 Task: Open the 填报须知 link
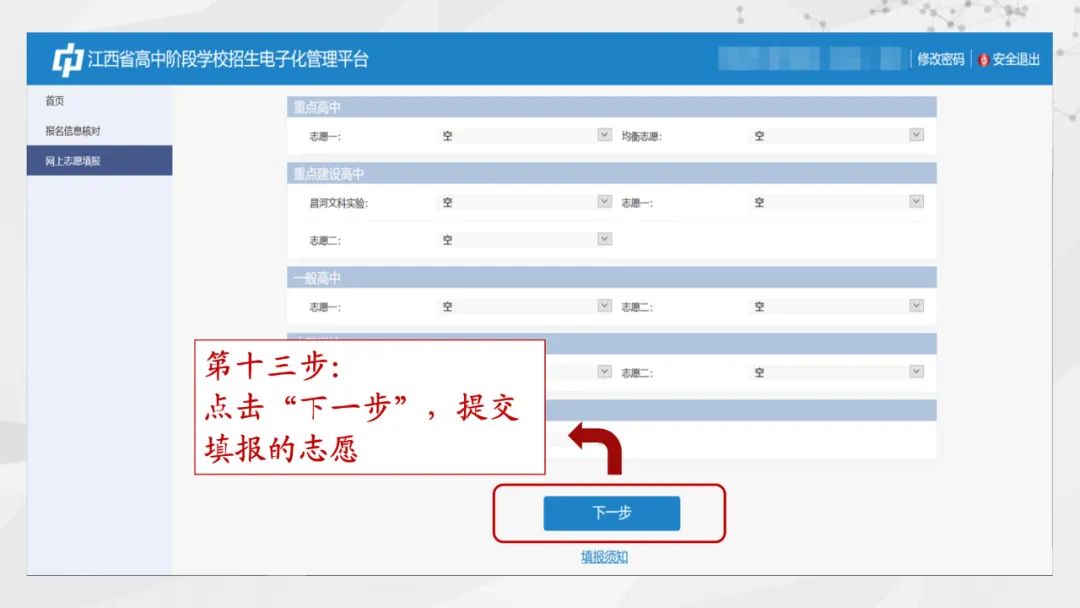point(604,557)
